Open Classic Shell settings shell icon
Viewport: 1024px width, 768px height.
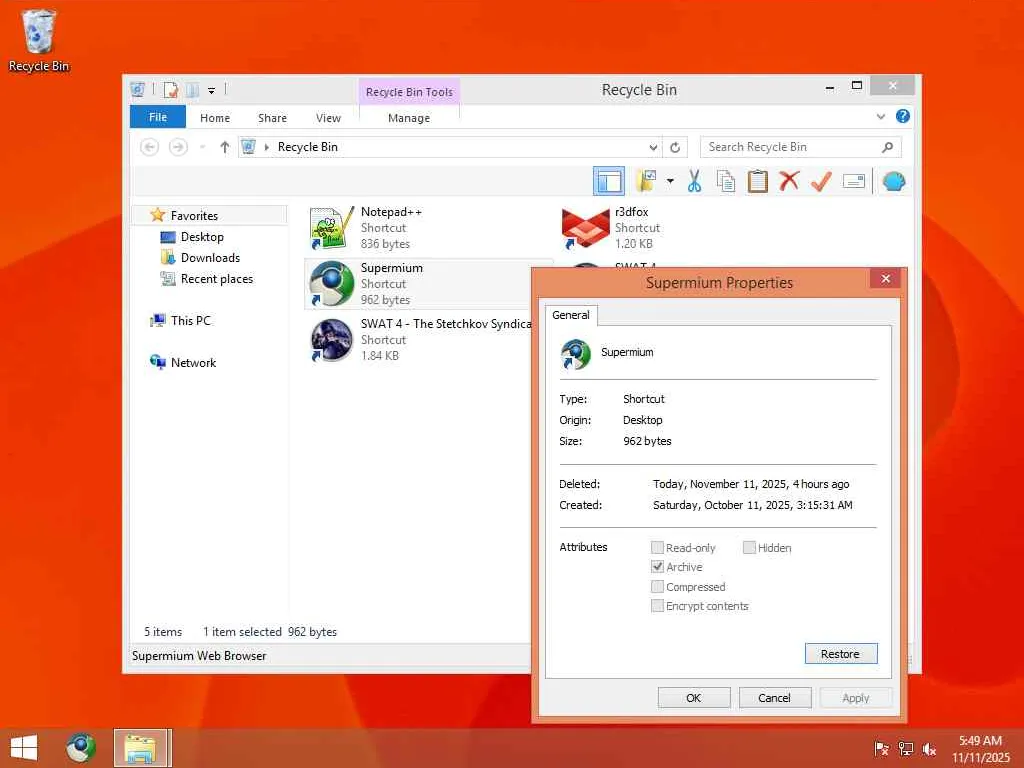(894, 181)
